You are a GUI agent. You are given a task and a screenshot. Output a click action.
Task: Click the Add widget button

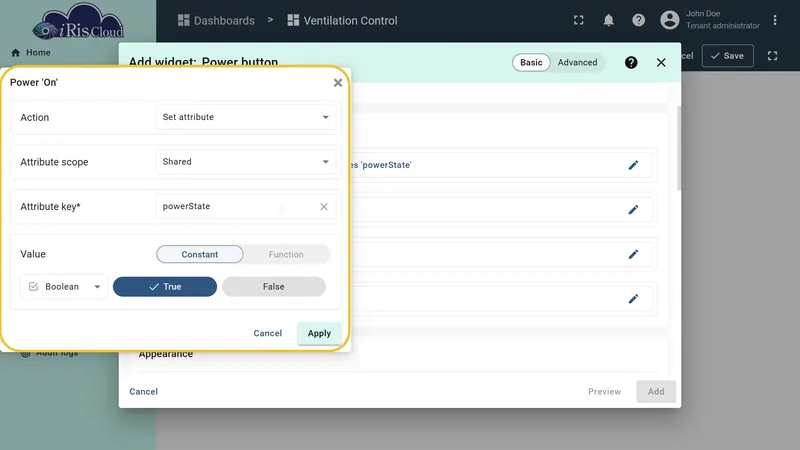[656, 392]
